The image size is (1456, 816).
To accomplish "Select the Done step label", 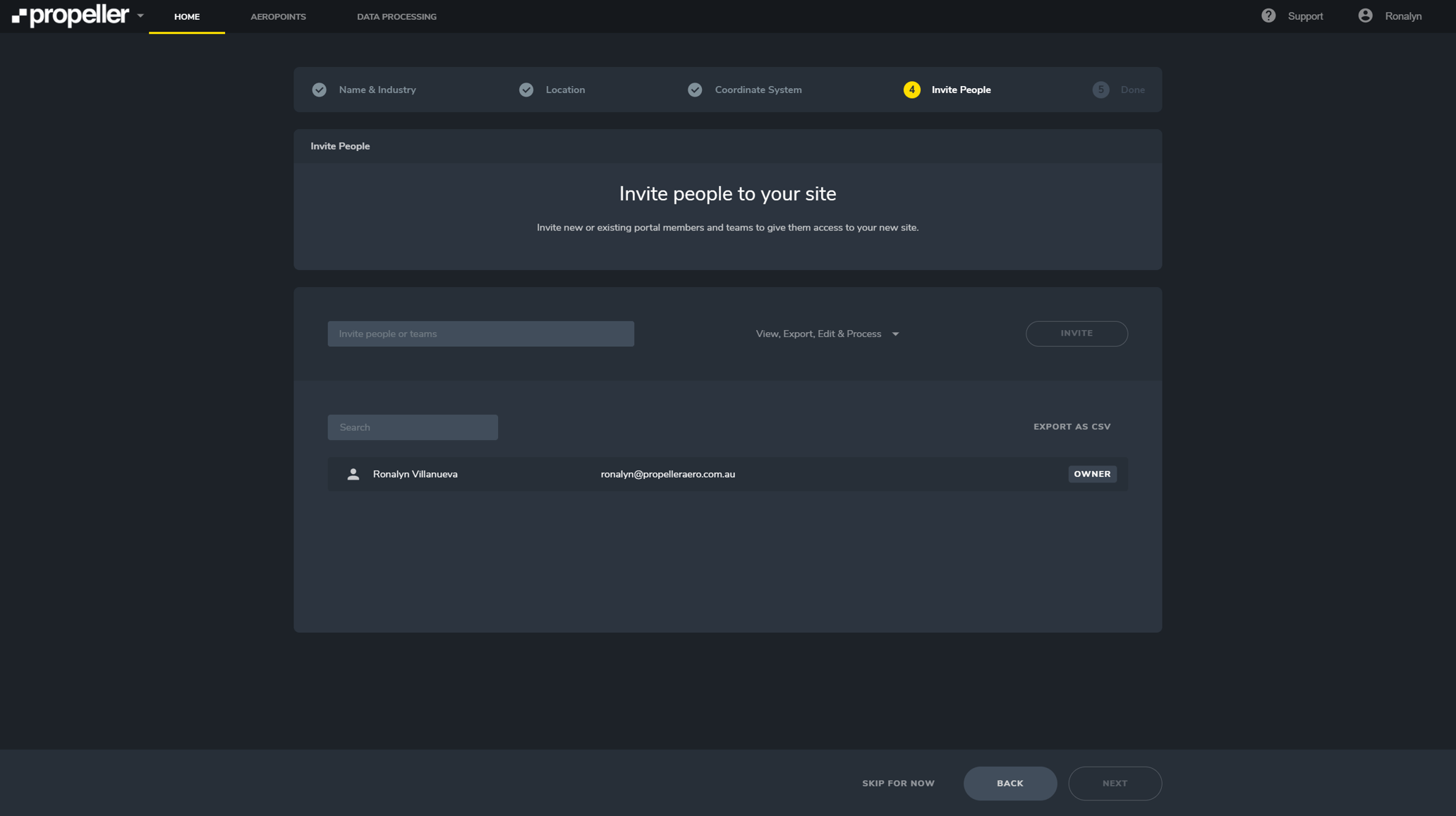I will (x=1132, y=90).
